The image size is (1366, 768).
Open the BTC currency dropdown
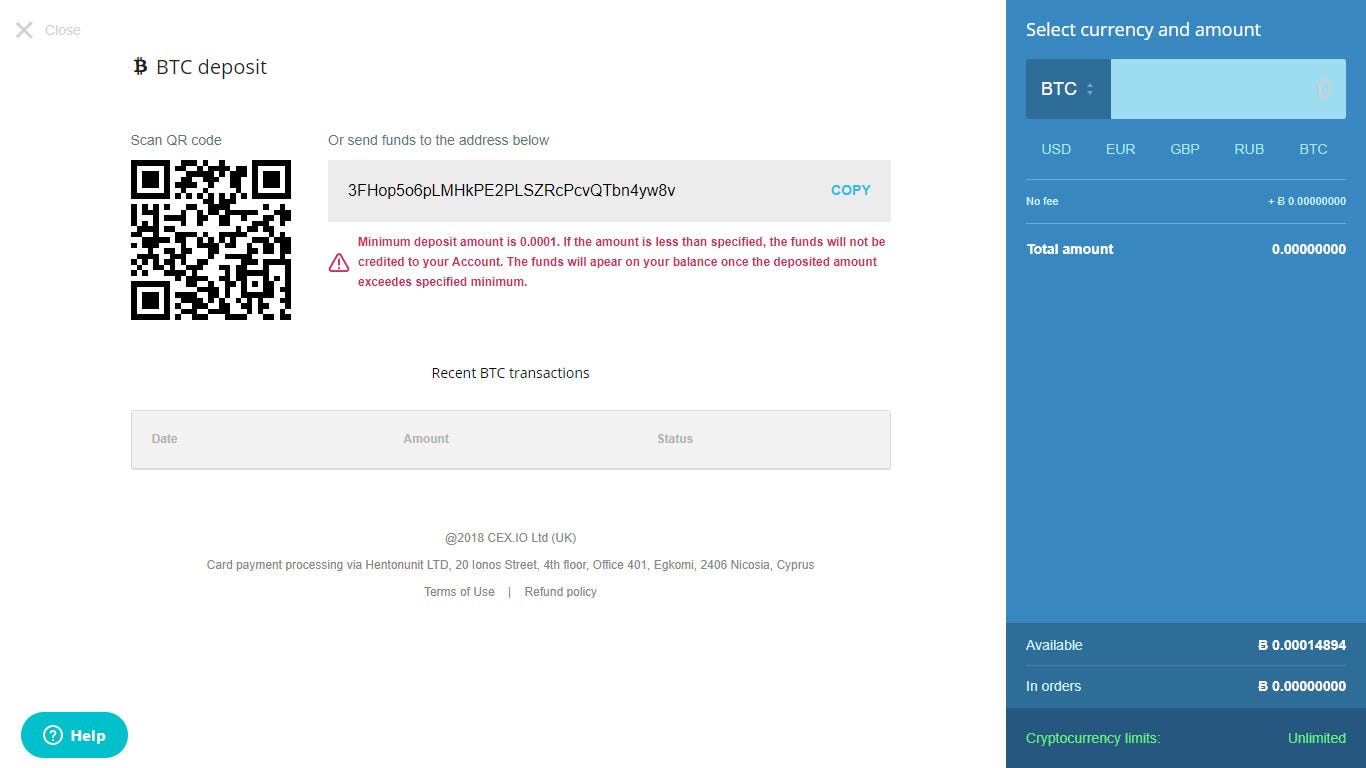point(1068,89)
